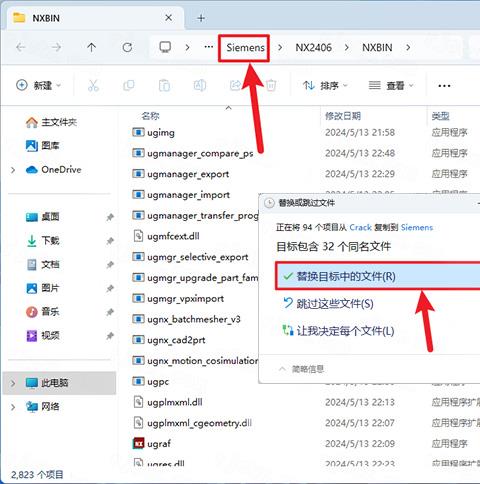Open a new Explorer tab with plus

[201, 18]
